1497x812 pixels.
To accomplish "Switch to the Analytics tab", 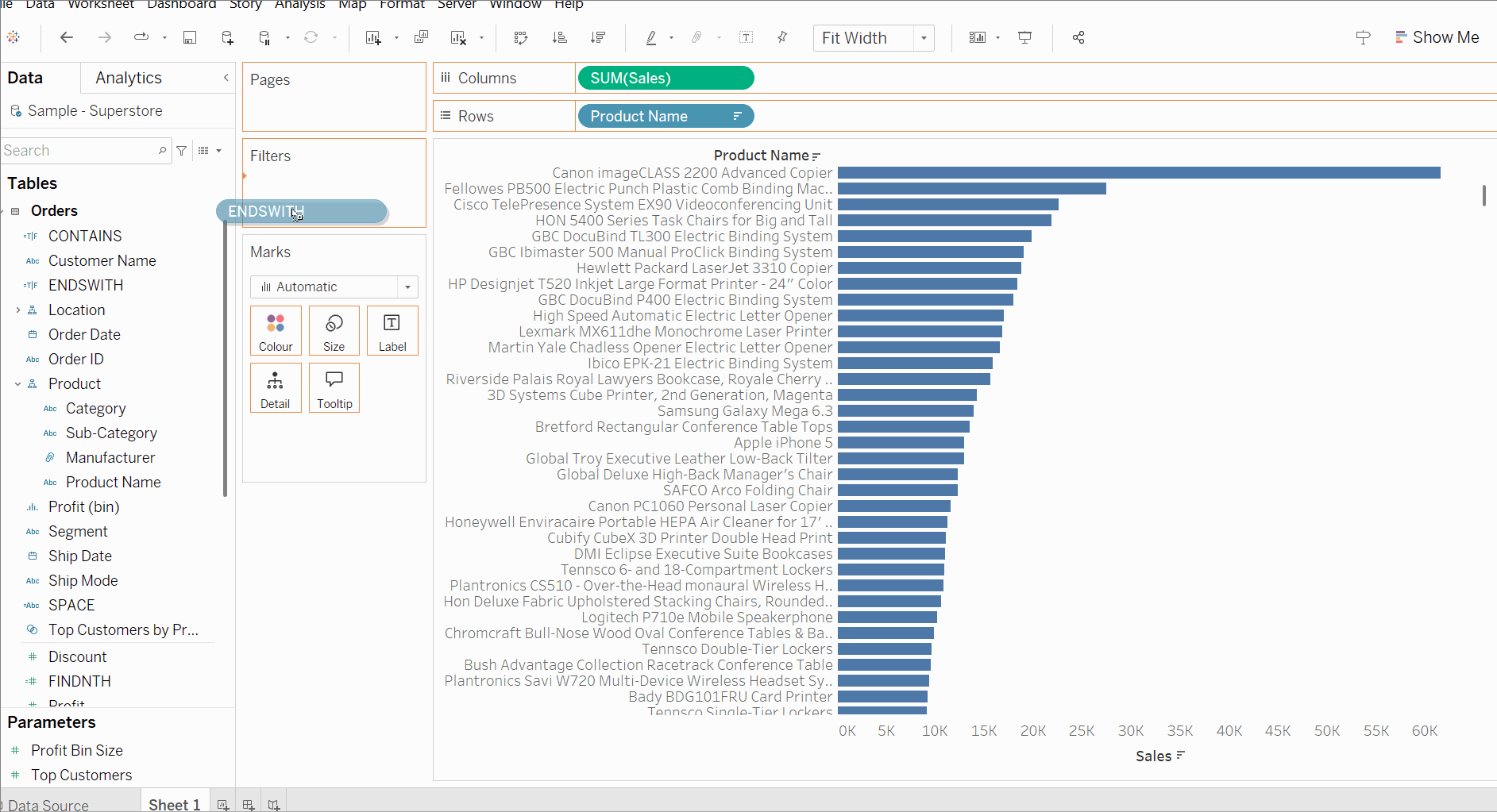I will [128, 78].
